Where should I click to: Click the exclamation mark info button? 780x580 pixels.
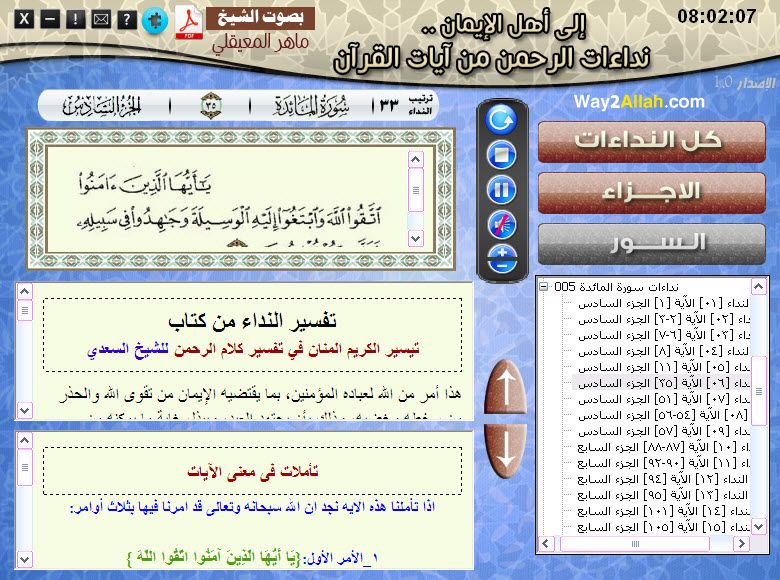[x=76, y=20]
